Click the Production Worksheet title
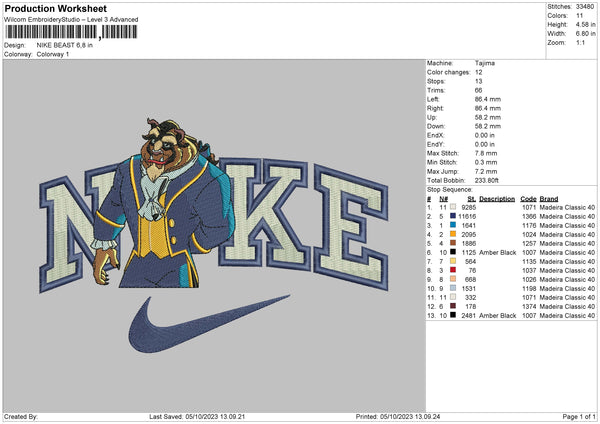 pos(55,8)
